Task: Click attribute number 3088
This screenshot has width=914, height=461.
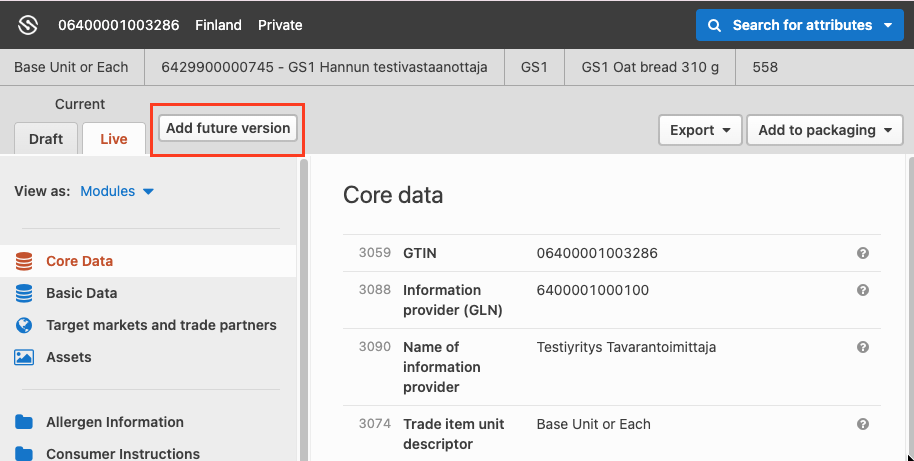Action: click(375, 289)
